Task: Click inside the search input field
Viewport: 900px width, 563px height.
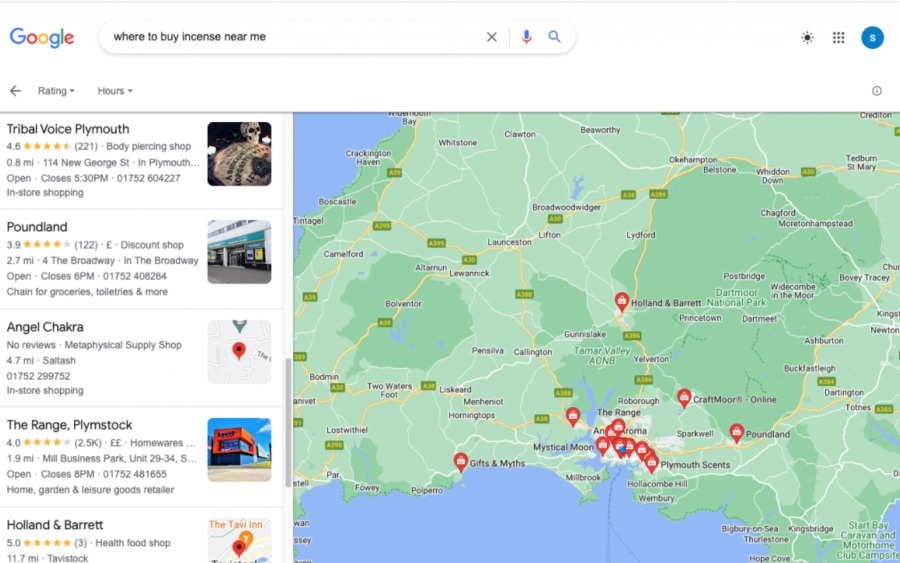Action: click(290, 37)
